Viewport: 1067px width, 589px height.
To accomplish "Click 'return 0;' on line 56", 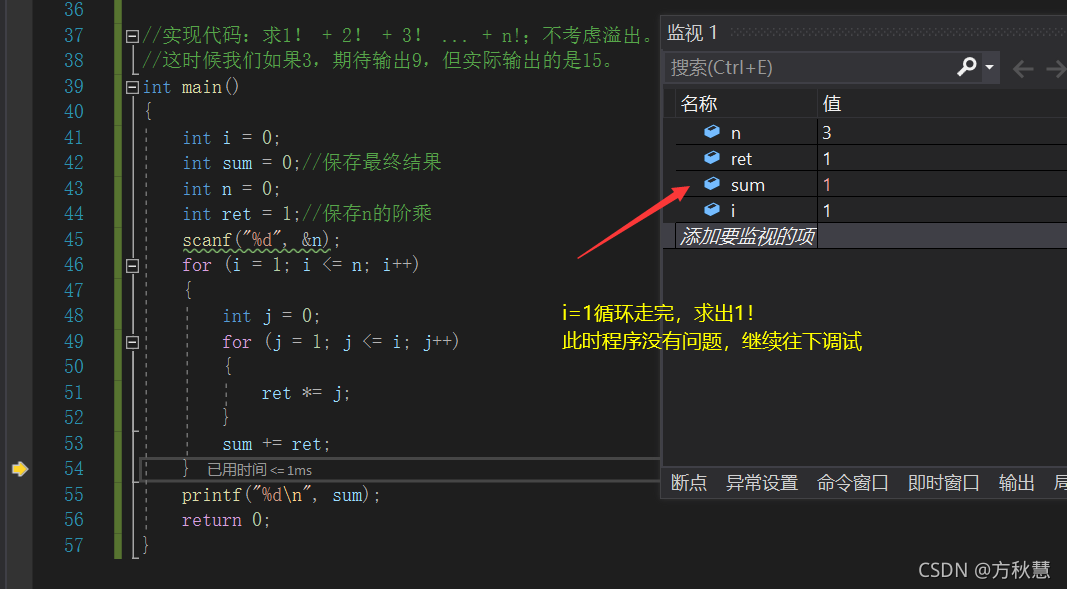I will (226, 520).
